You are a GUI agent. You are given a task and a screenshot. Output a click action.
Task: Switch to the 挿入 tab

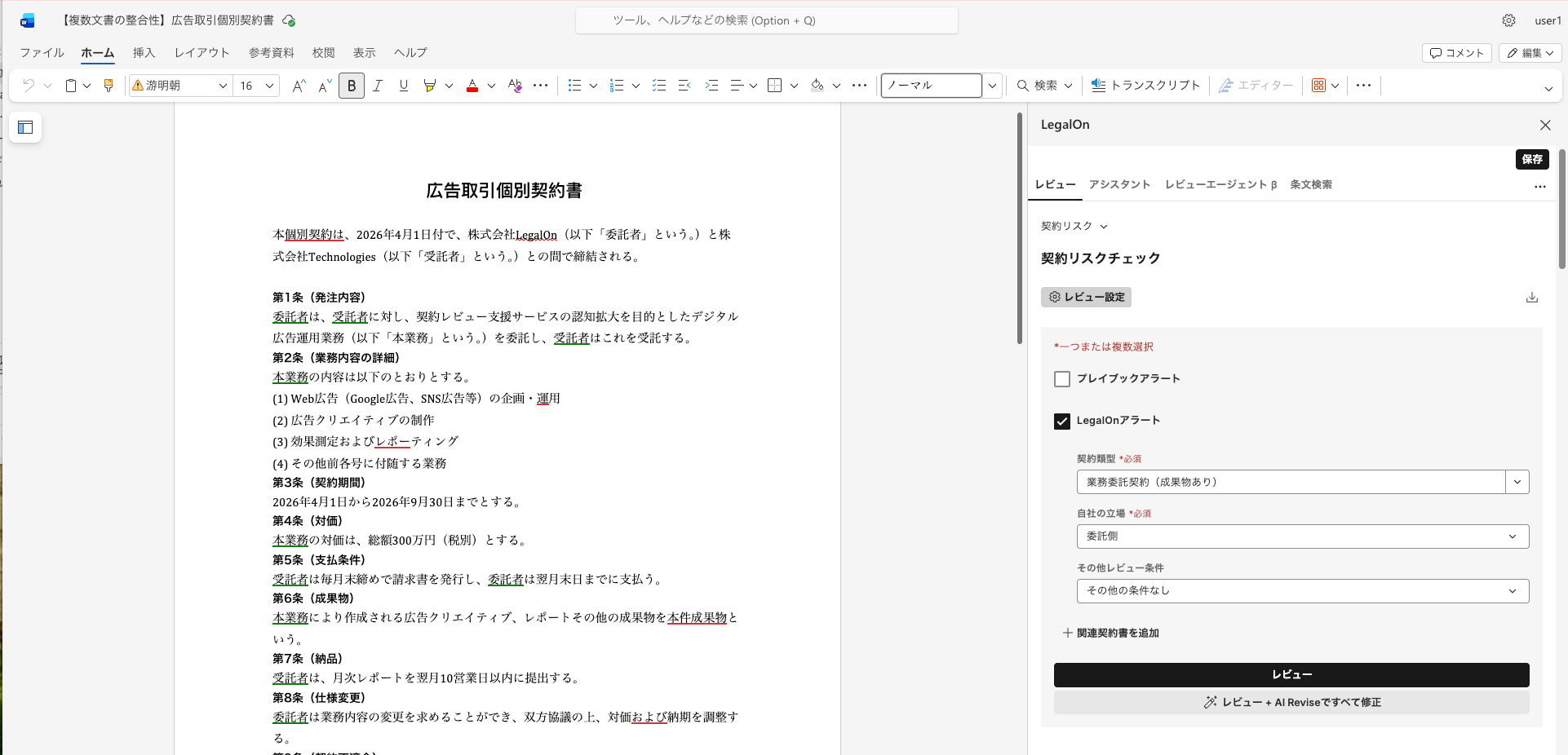144,53
